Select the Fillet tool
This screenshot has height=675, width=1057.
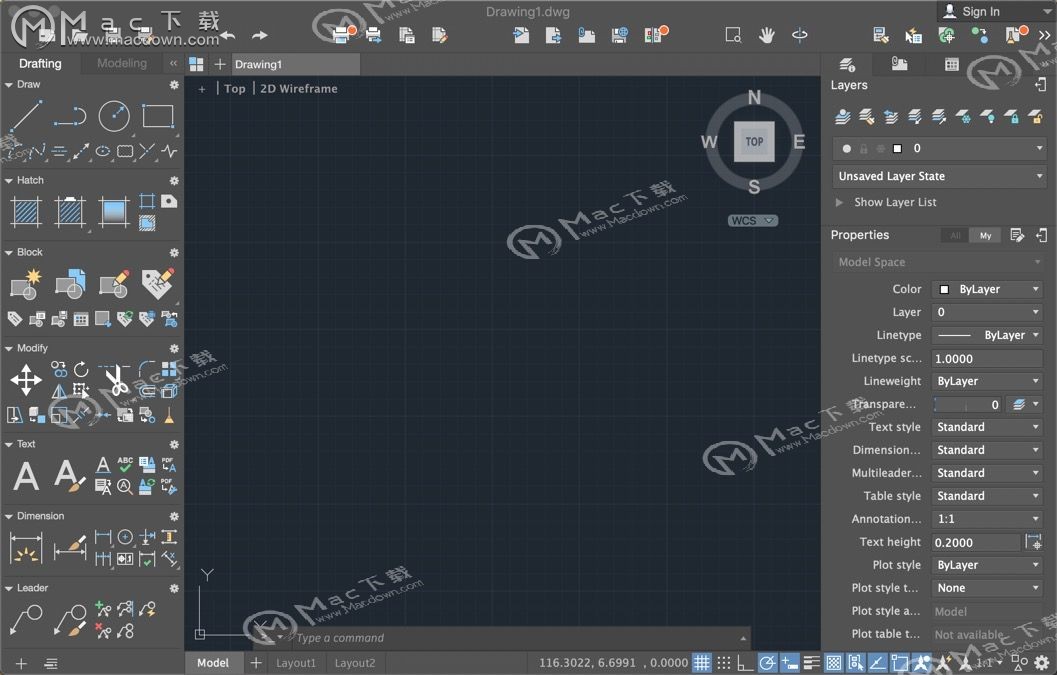(146, 368)
